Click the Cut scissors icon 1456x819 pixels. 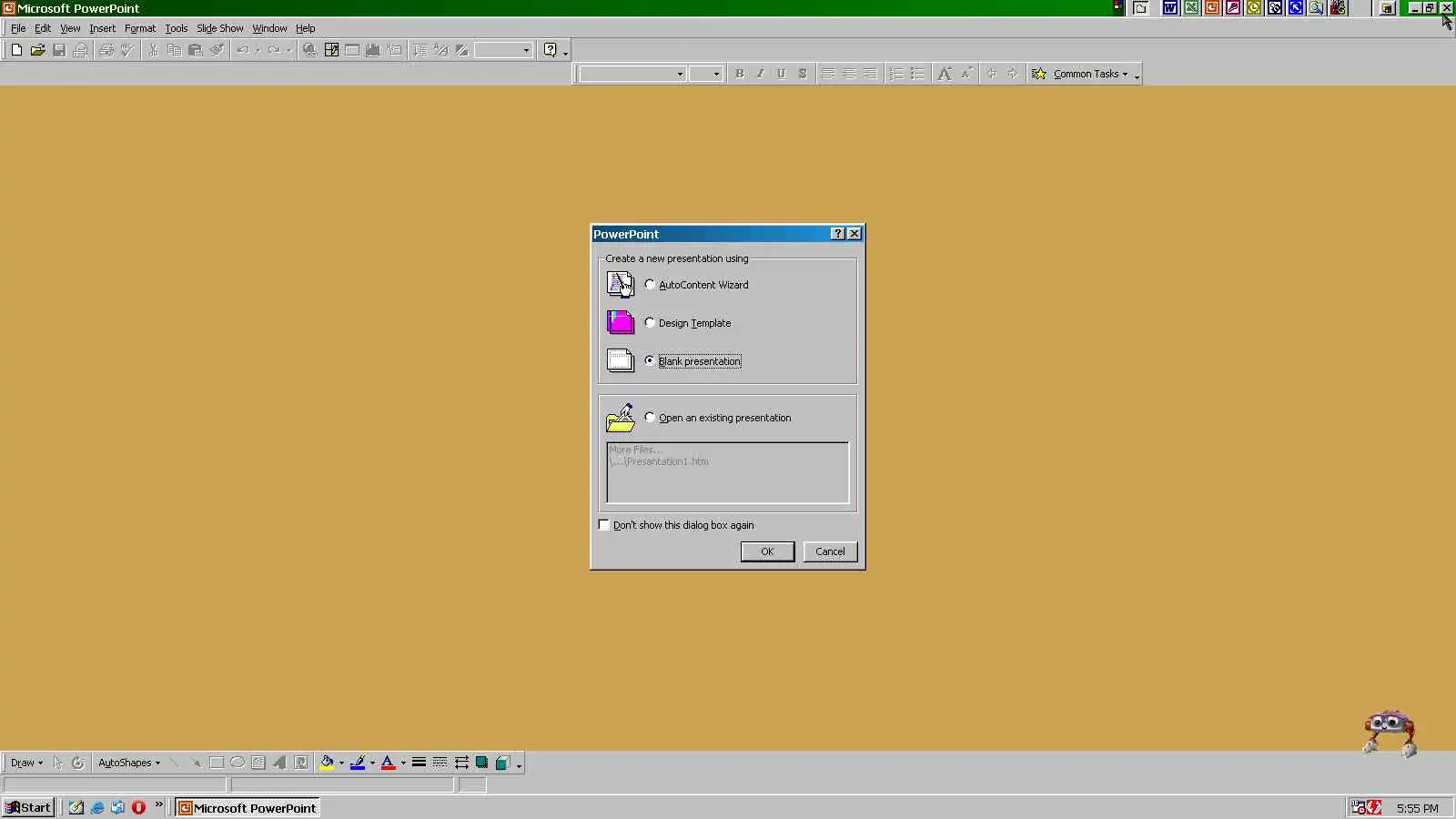(153, 50)
